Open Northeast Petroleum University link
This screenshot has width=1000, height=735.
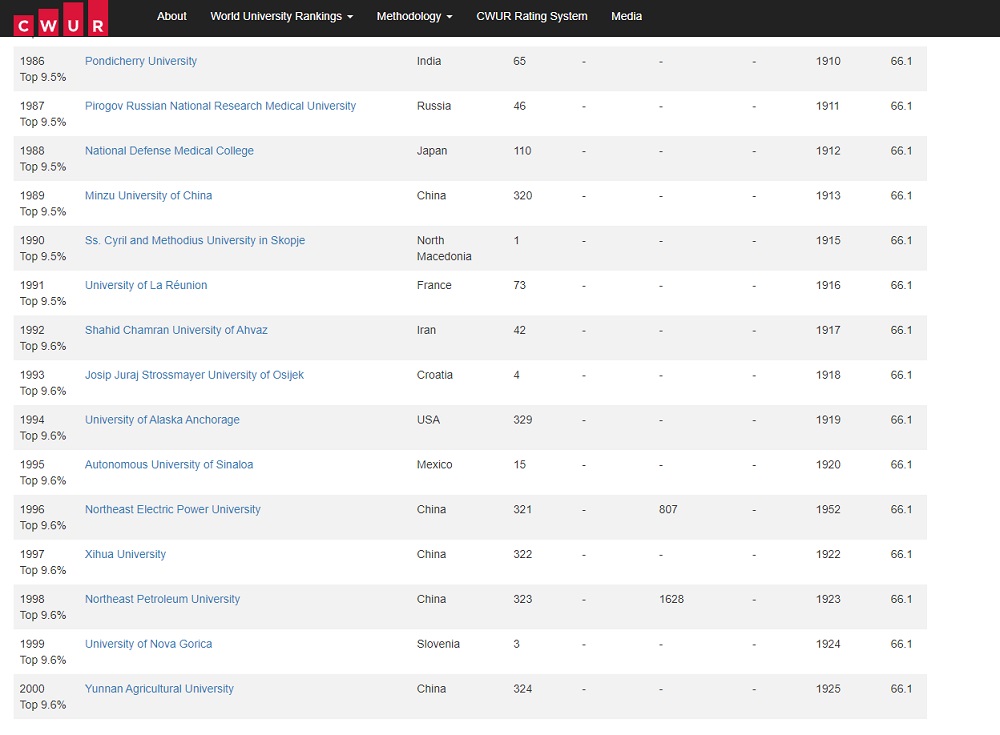click(x=162, y=600)
